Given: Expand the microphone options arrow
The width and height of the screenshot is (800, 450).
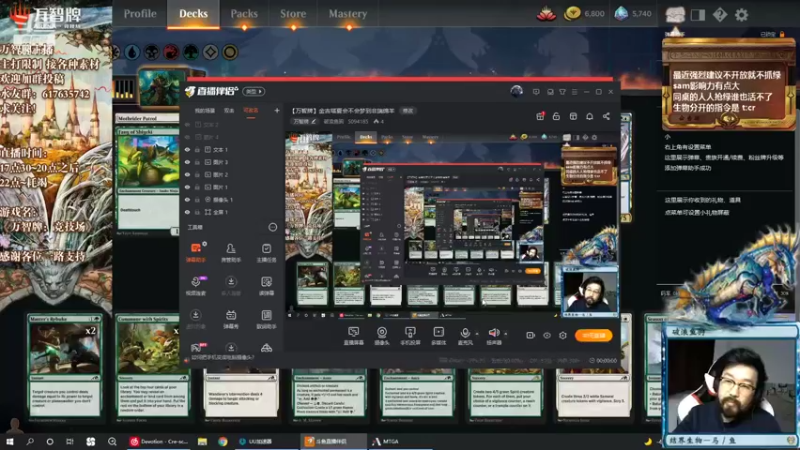Looking at the screenshot, I should pyautogui.click(x=477, y=334).
